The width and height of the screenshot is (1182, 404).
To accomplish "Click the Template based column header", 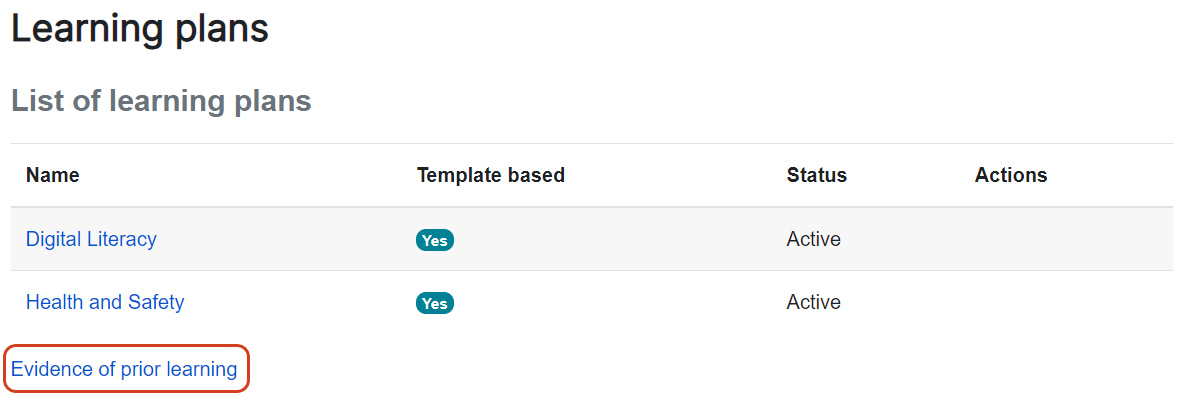I will tap(490, 175).
